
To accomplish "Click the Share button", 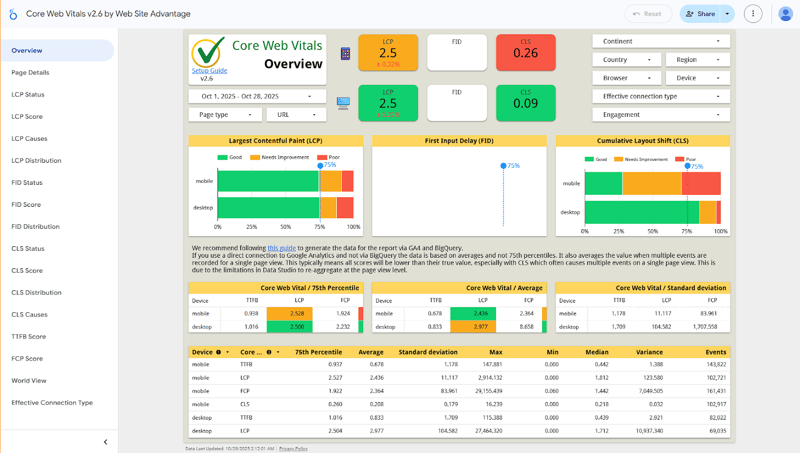I will point(699,14).
